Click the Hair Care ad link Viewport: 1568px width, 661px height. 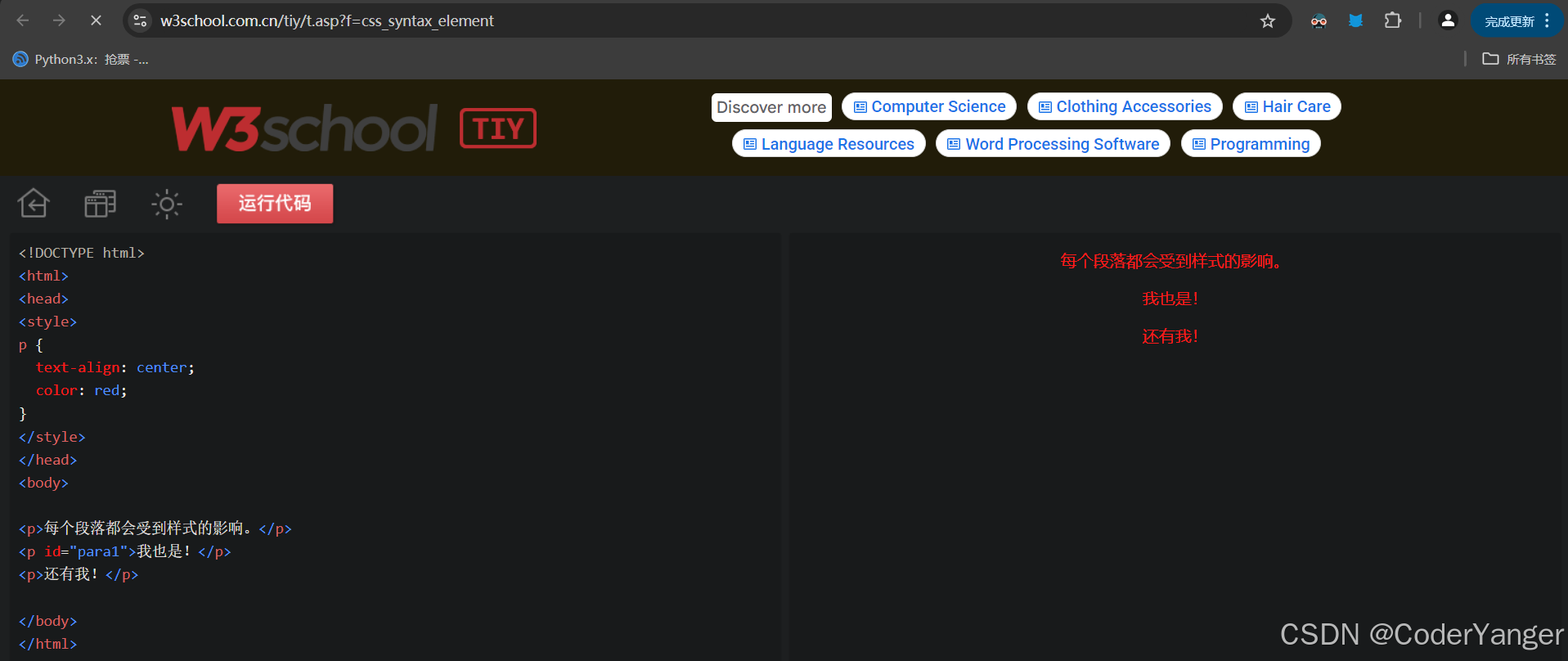[x=1287, y=106]
